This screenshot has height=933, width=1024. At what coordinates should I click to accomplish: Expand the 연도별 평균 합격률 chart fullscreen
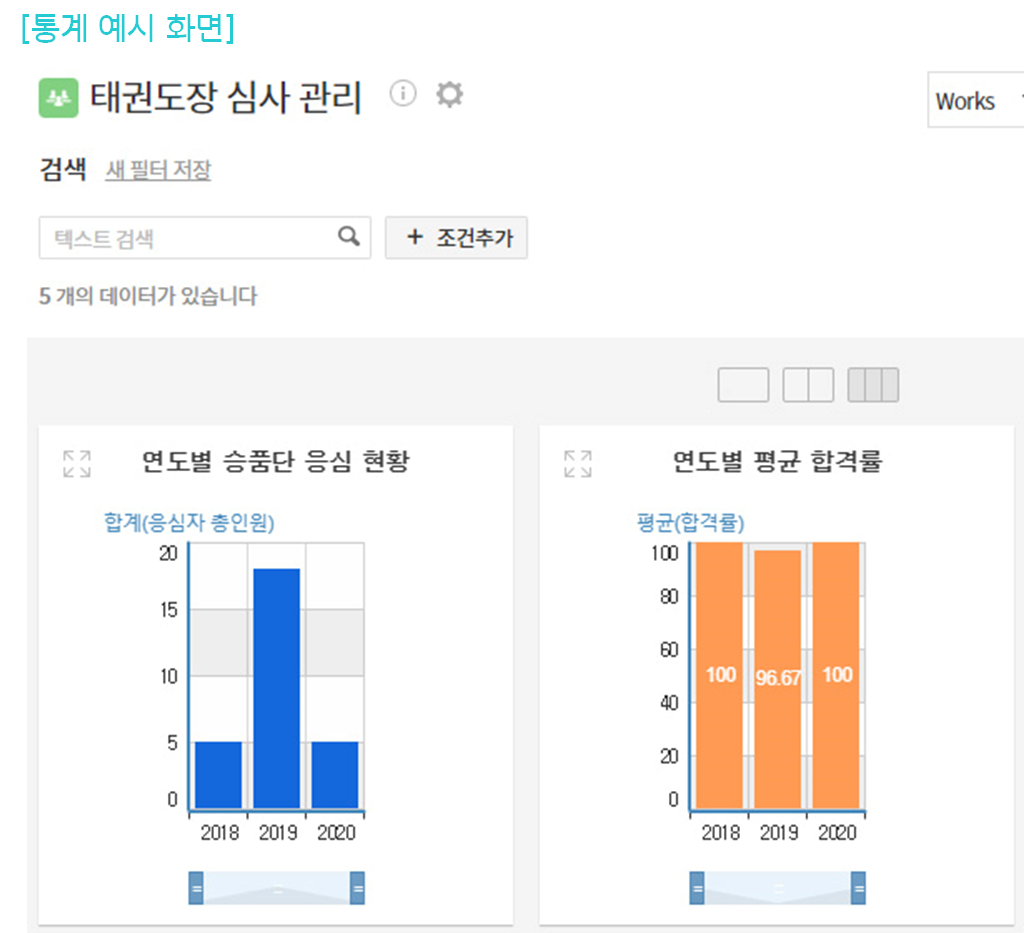(x=578, y=463)
